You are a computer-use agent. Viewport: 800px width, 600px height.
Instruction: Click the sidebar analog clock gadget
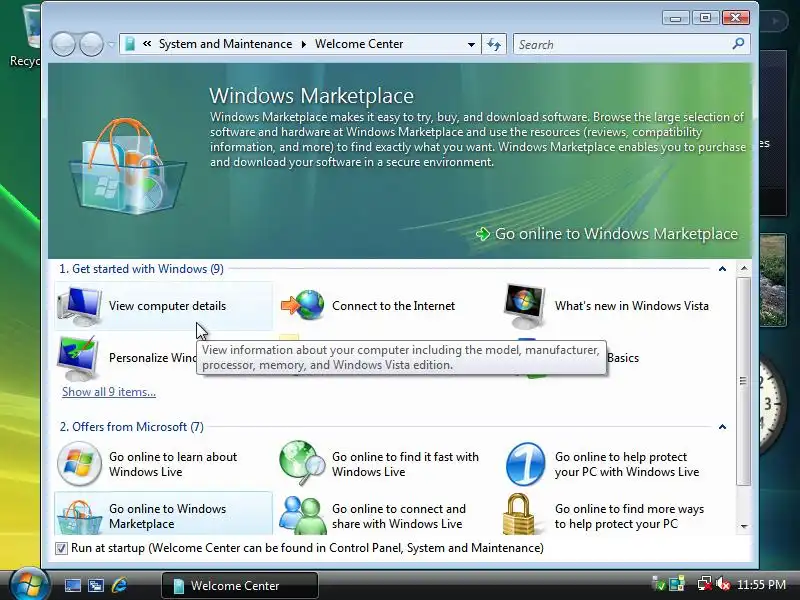tap(772, 405)
